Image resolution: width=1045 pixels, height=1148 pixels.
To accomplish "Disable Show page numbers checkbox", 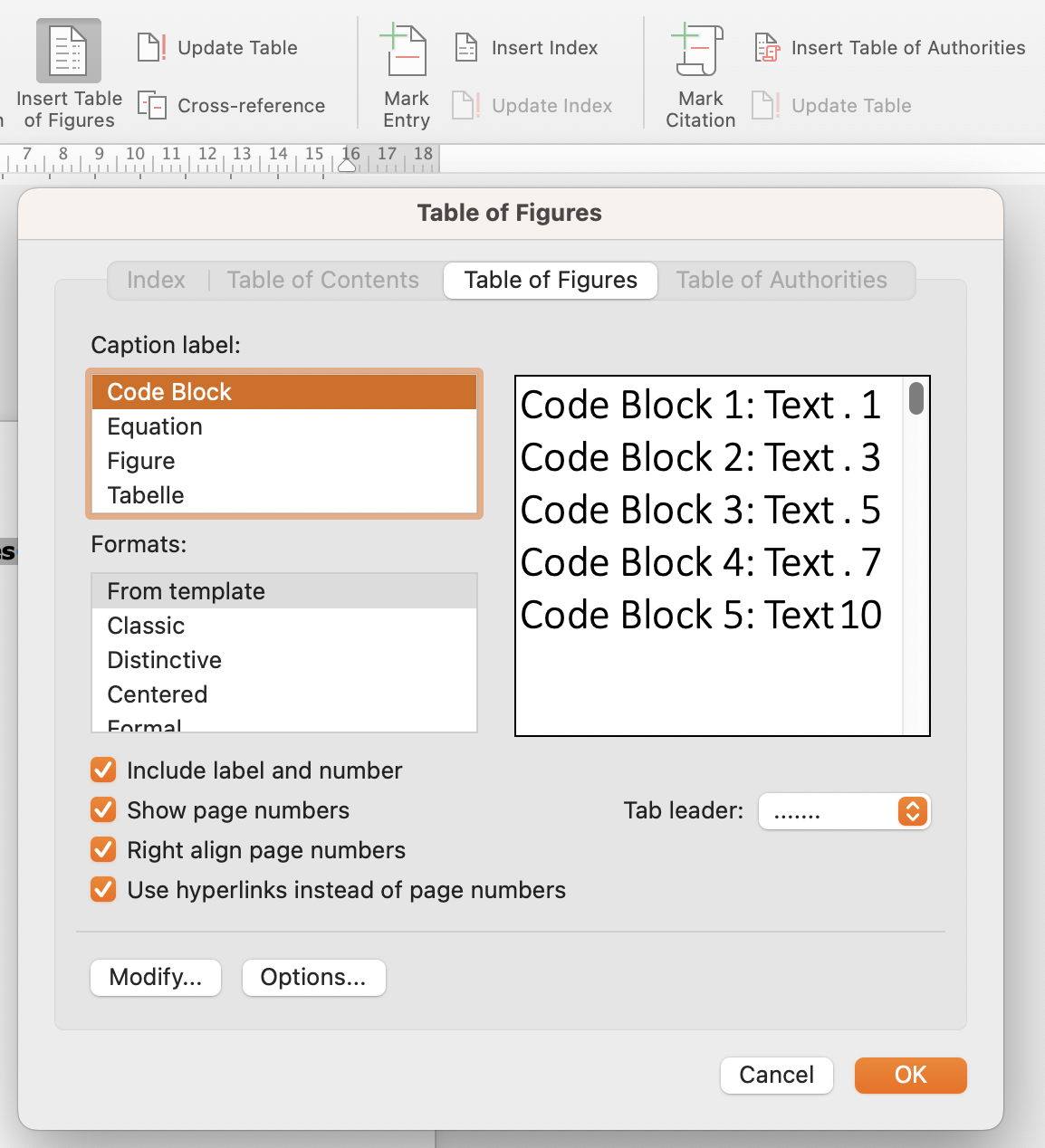I will (103, 810).
